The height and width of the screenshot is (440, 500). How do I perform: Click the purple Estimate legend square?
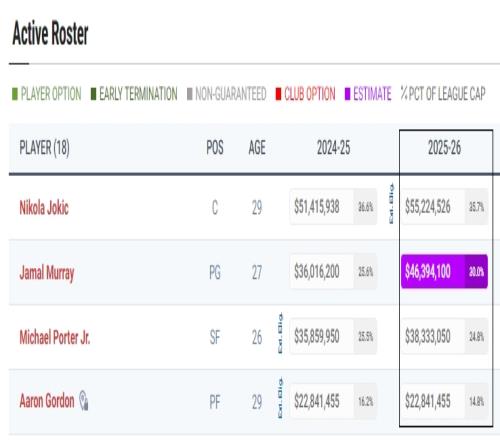click(x=347, y=94)
